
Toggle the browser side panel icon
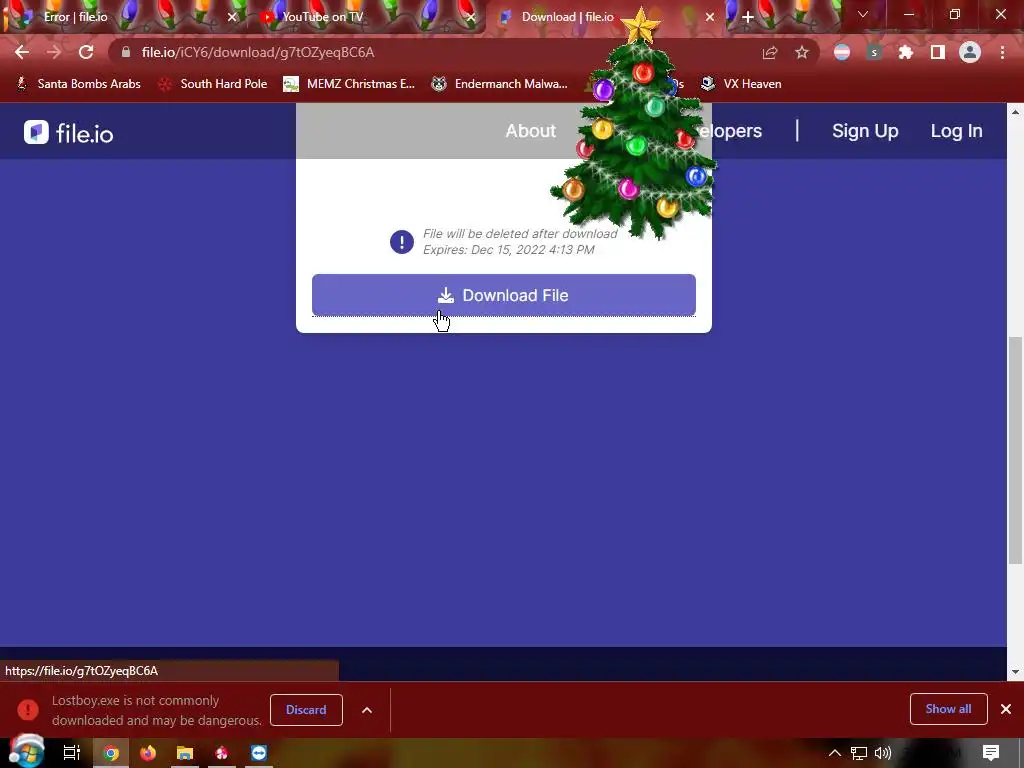pyautogui.click(x=938, y=53)
